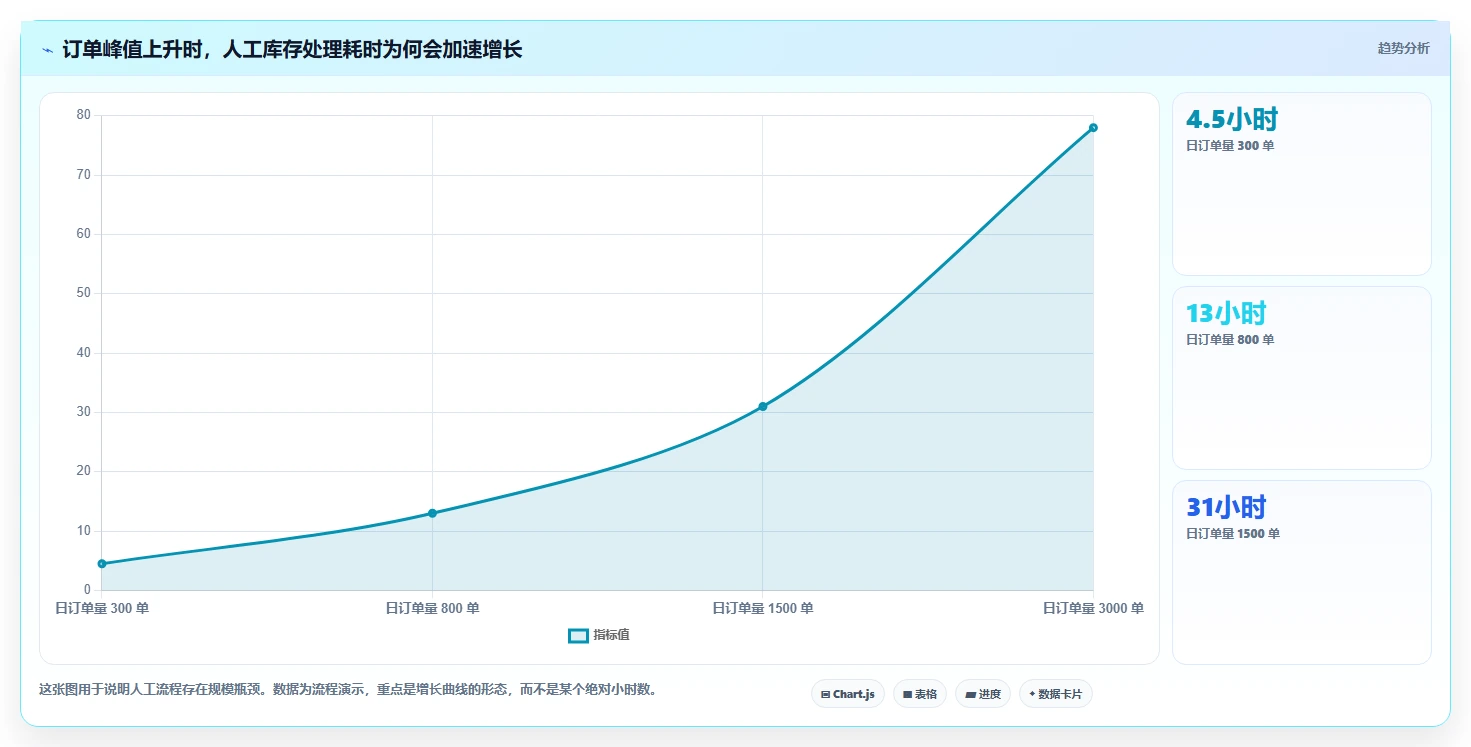Click the lightning icon beside the title
1471x747 pixels.
click(47, 50)
